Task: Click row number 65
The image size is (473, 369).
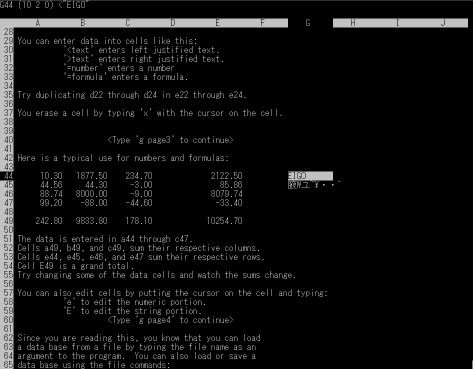Action: point(8,364)
